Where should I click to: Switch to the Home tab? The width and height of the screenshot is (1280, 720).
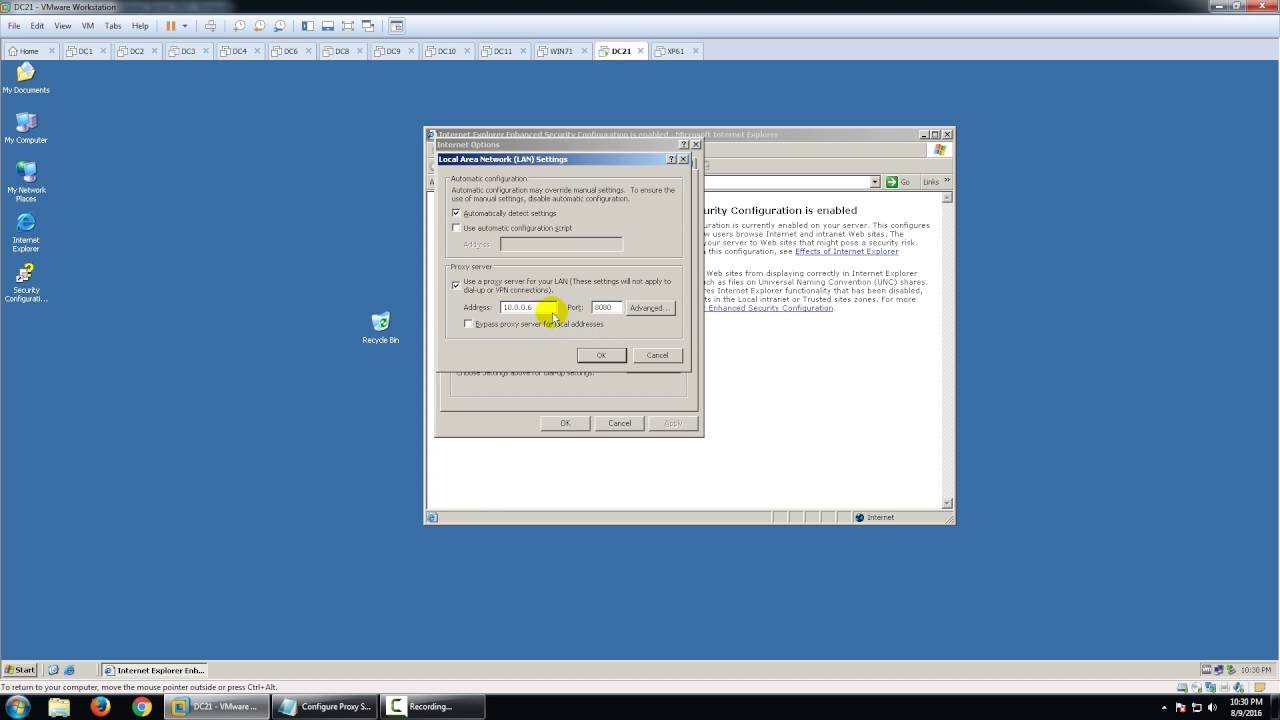pos(29,51)
